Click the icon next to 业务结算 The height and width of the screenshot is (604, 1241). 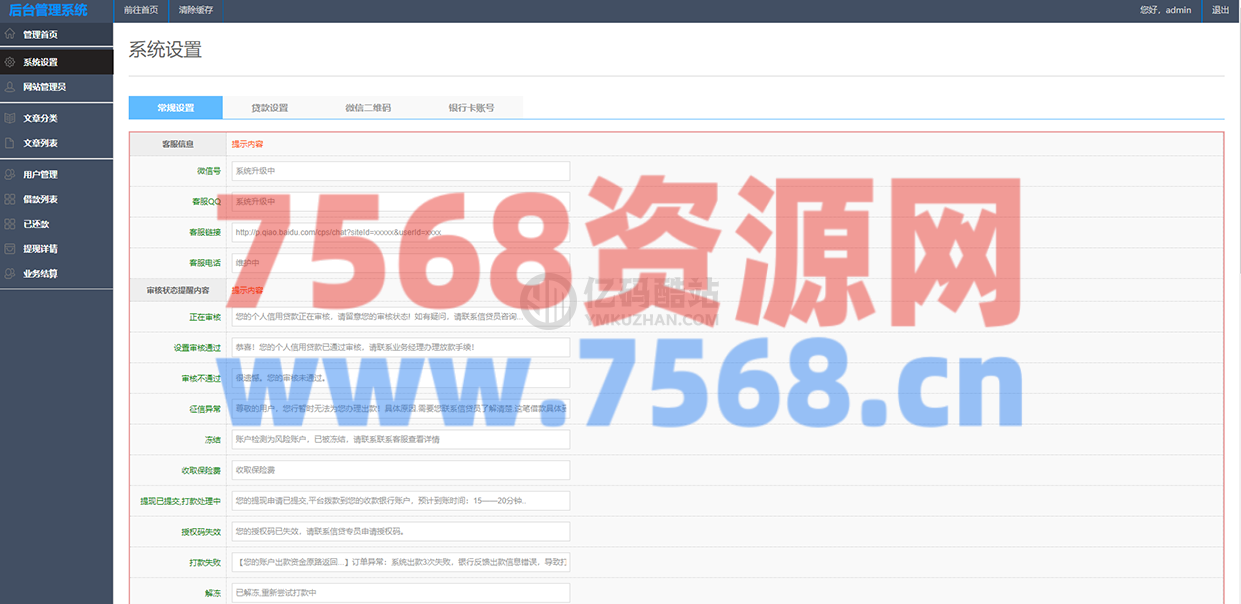[x=10, y=273]
